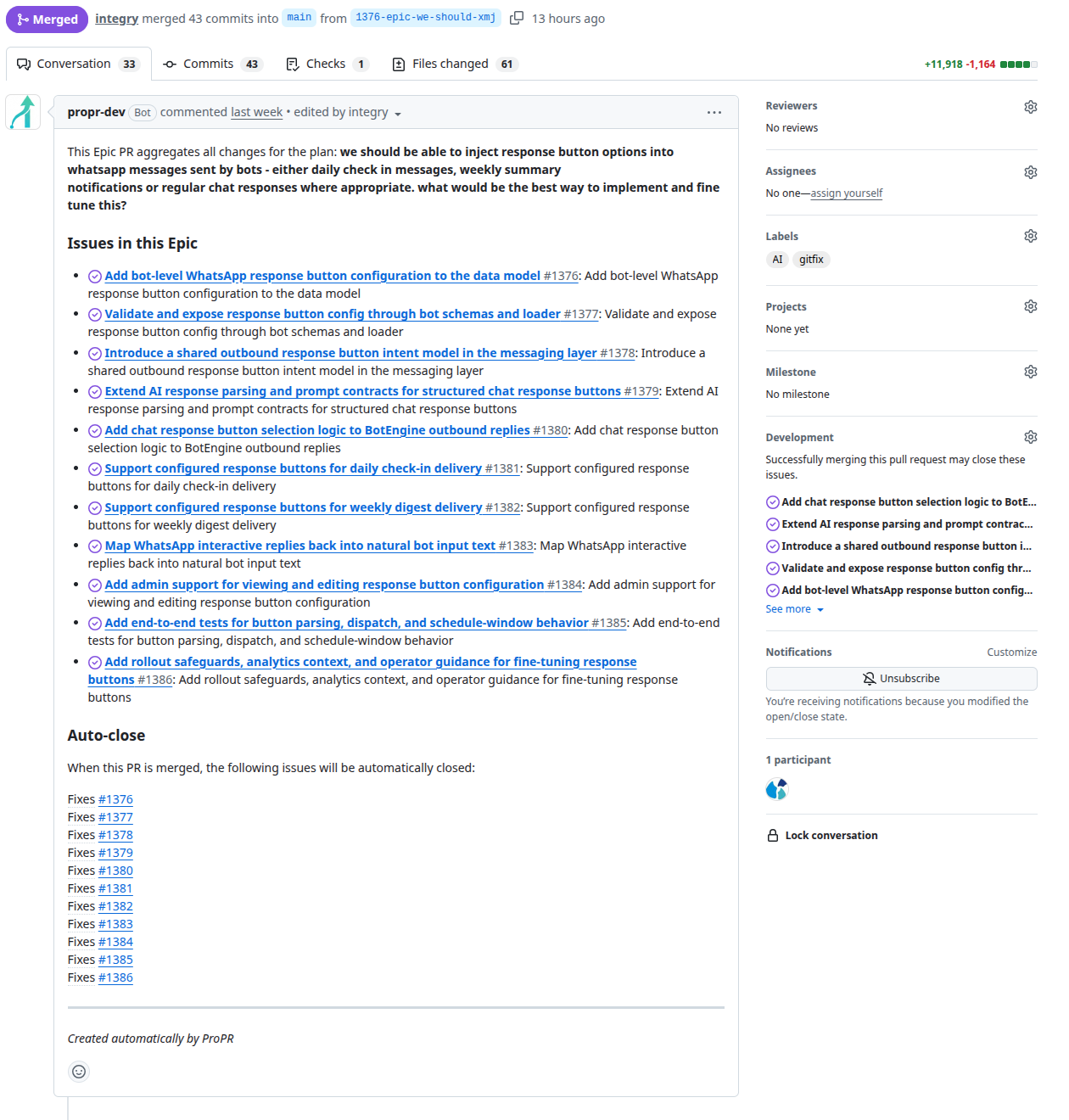The height and width of the screenshot is (1120, 1069).
Task: Switch to the Commits tab
Action: point(212,64)
